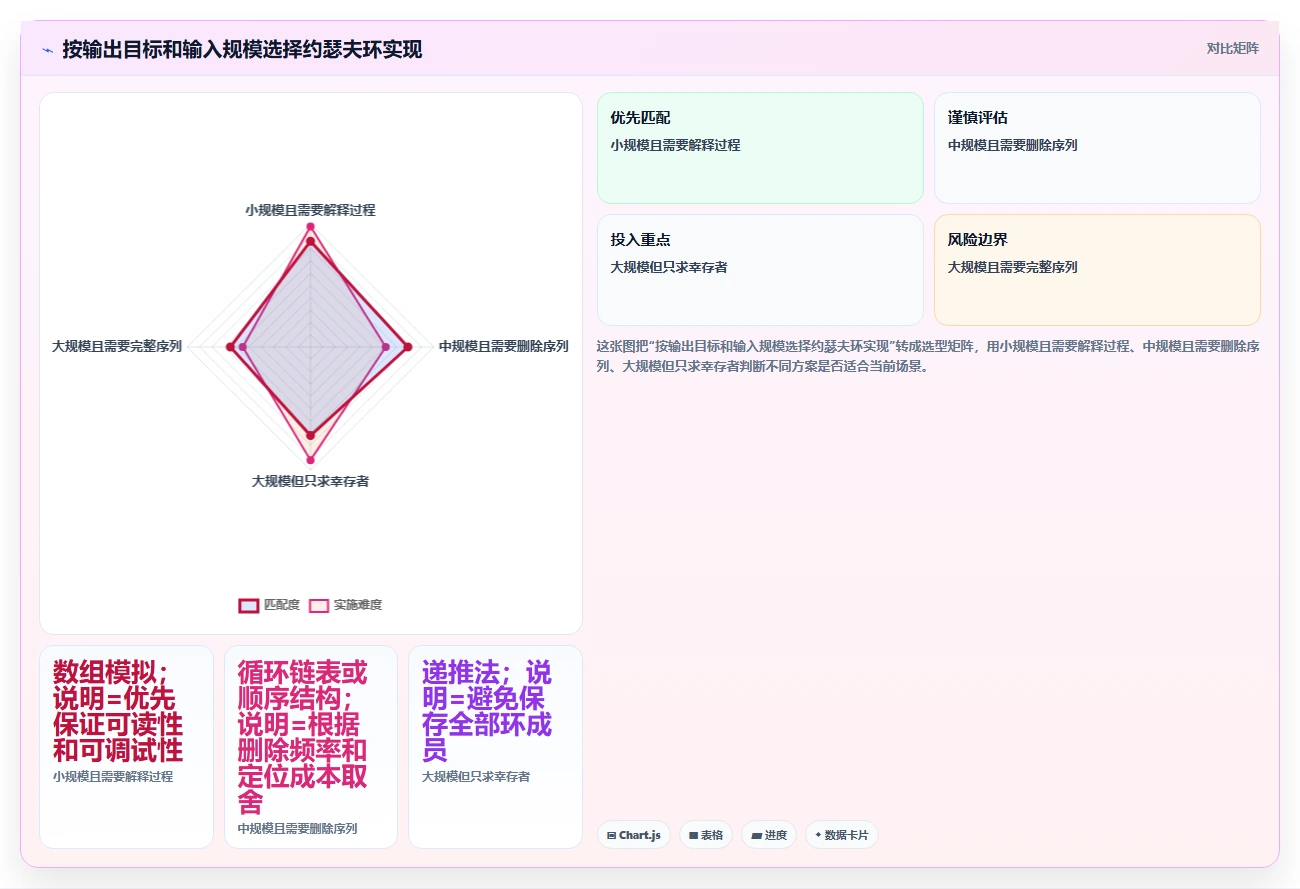Click the title 按输出目标和输入规模选择约瑟夫环实现
This screenshot has height=889, width=1300.
[x=242, y=49]
